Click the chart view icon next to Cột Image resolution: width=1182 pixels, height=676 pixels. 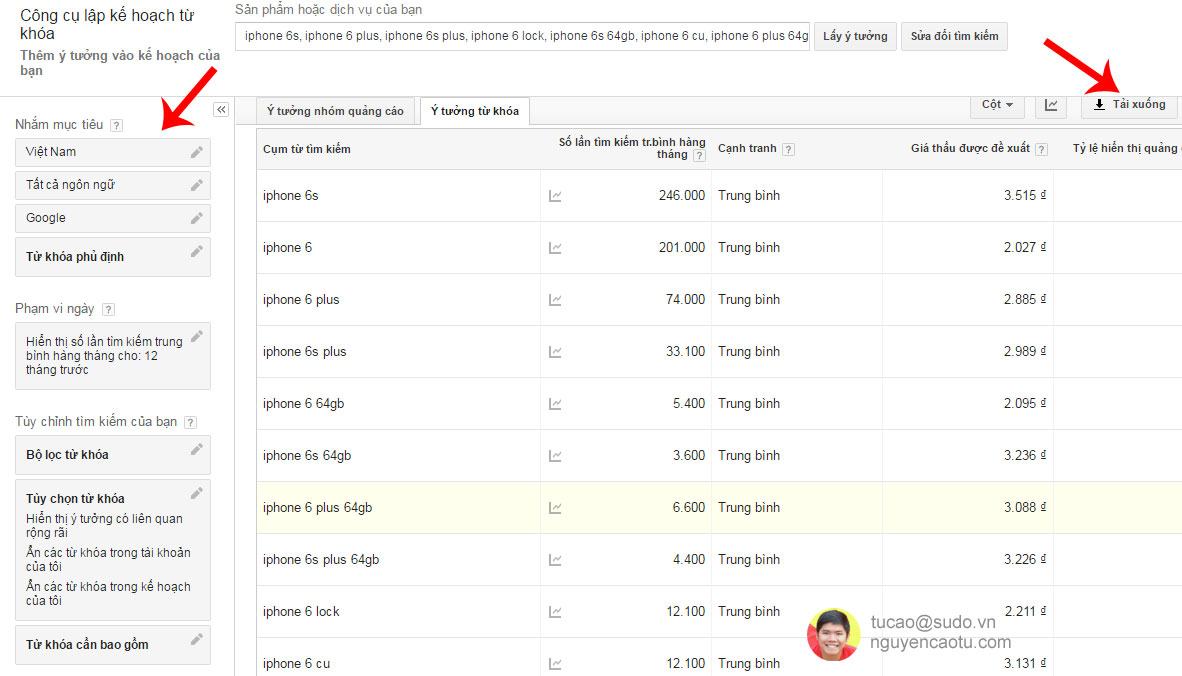(x=1052, y=105)
